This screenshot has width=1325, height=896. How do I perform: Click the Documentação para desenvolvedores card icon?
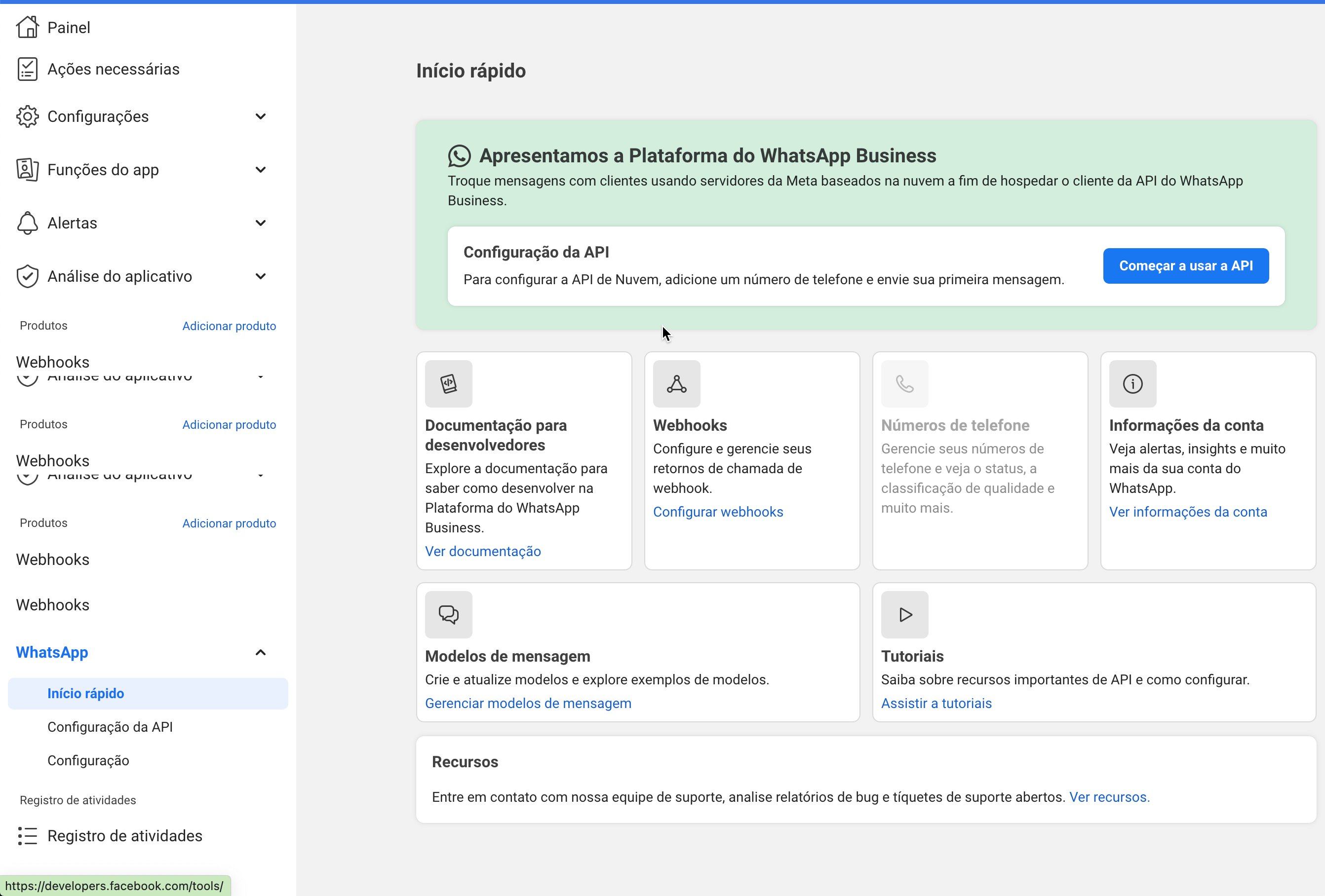(448, 383)
